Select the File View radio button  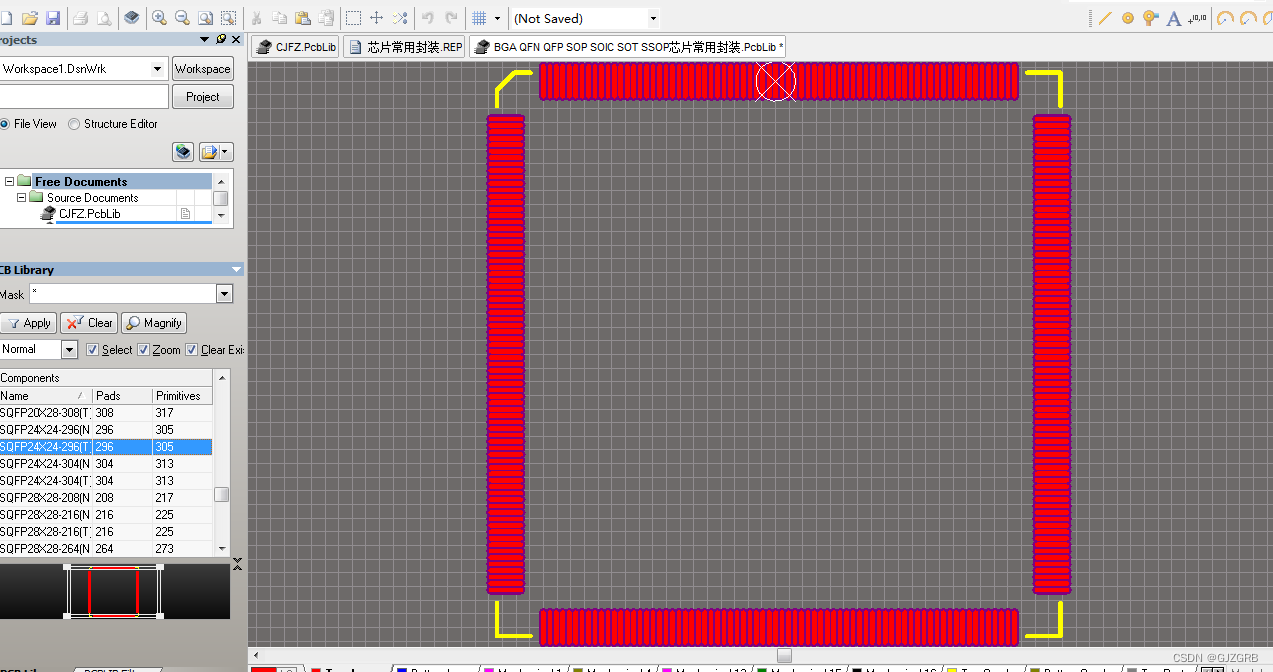pos(4,124)
